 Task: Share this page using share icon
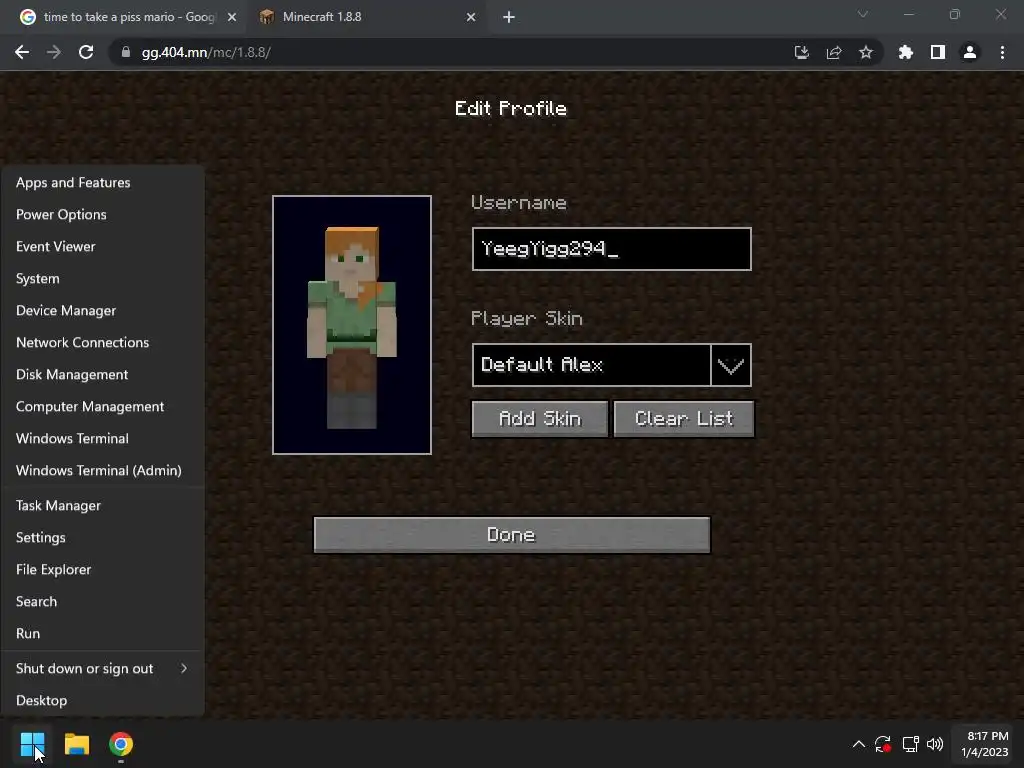point(834,52)
